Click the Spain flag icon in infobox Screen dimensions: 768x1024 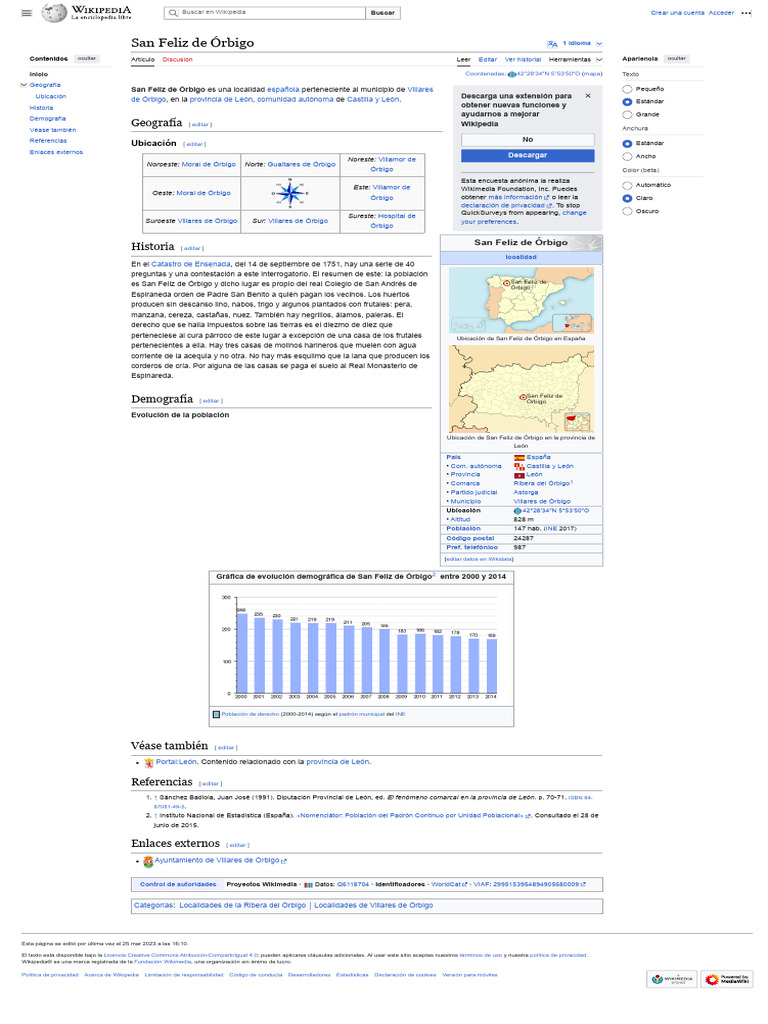(519, 458)
